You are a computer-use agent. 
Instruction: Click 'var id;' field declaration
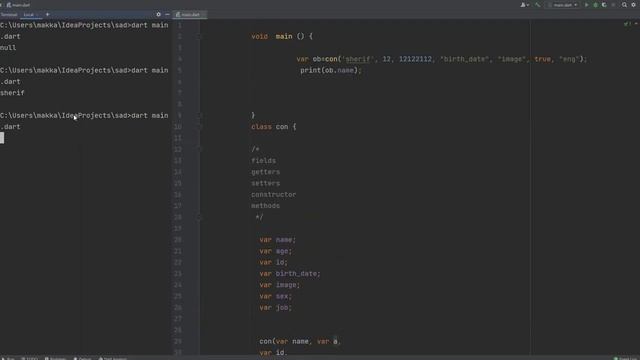point(273,262)
